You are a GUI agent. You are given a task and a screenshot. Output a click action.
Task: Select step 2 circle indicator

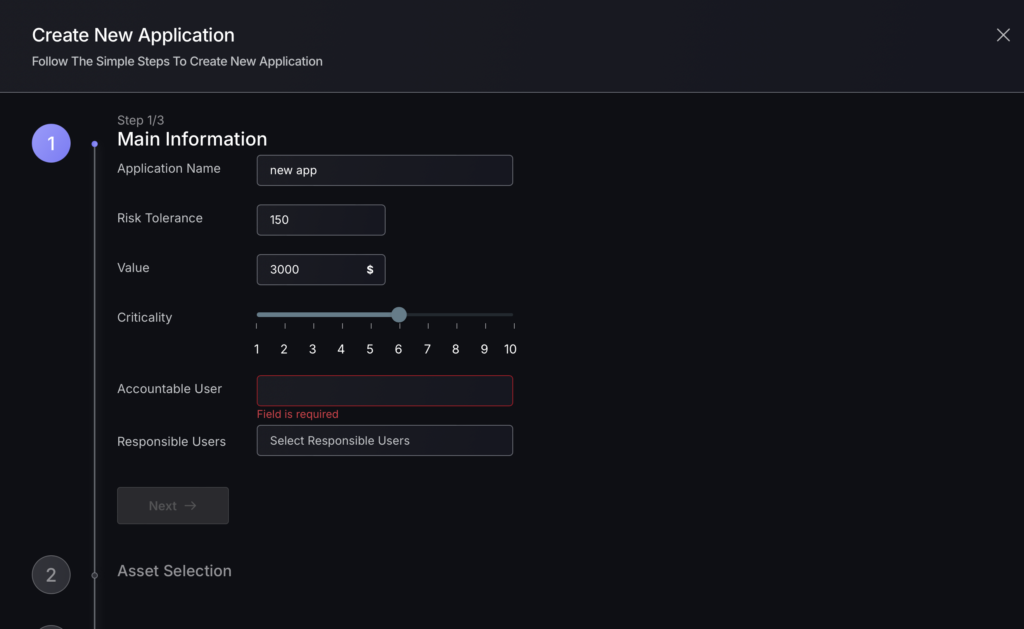coord(51,575)
